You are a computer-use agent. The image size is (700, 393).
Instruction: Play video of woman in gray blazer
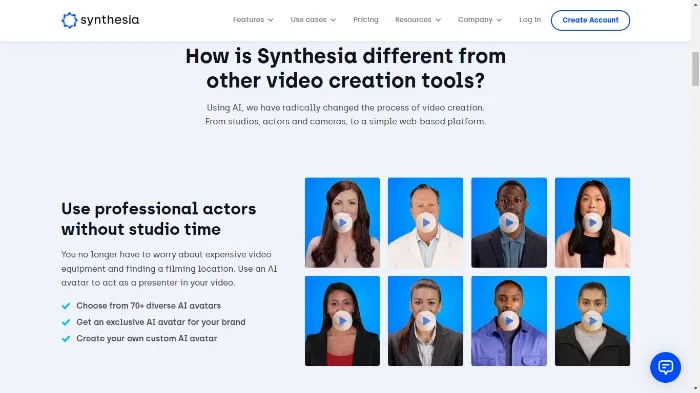pyautogui.click(x=425, y=321)
